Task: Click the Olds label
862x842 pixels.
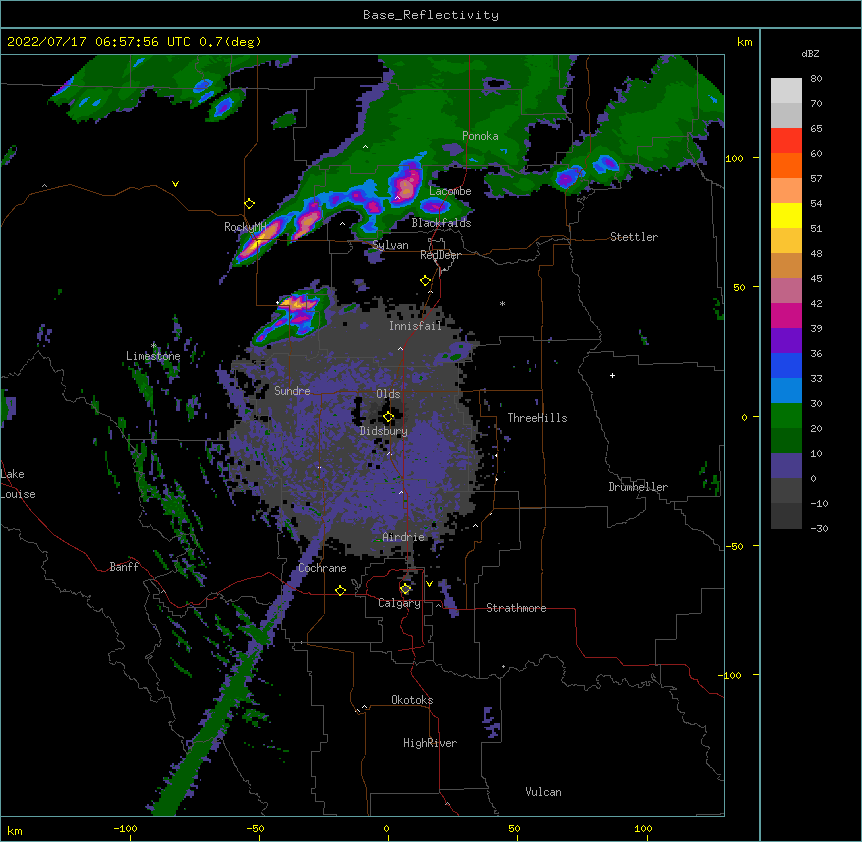Action: click(388, 394)
